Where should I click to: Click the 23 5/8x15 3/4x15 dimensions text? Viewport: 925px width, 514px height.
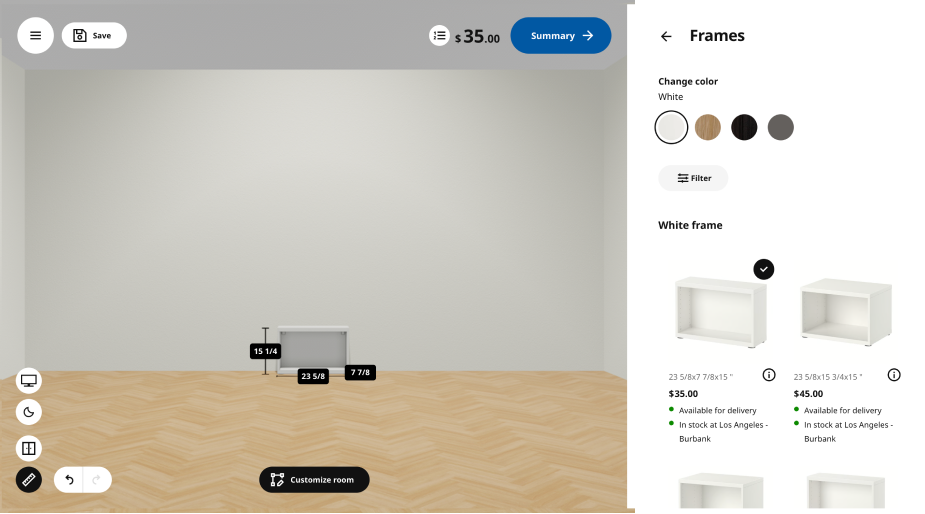[x=828, y=377]
